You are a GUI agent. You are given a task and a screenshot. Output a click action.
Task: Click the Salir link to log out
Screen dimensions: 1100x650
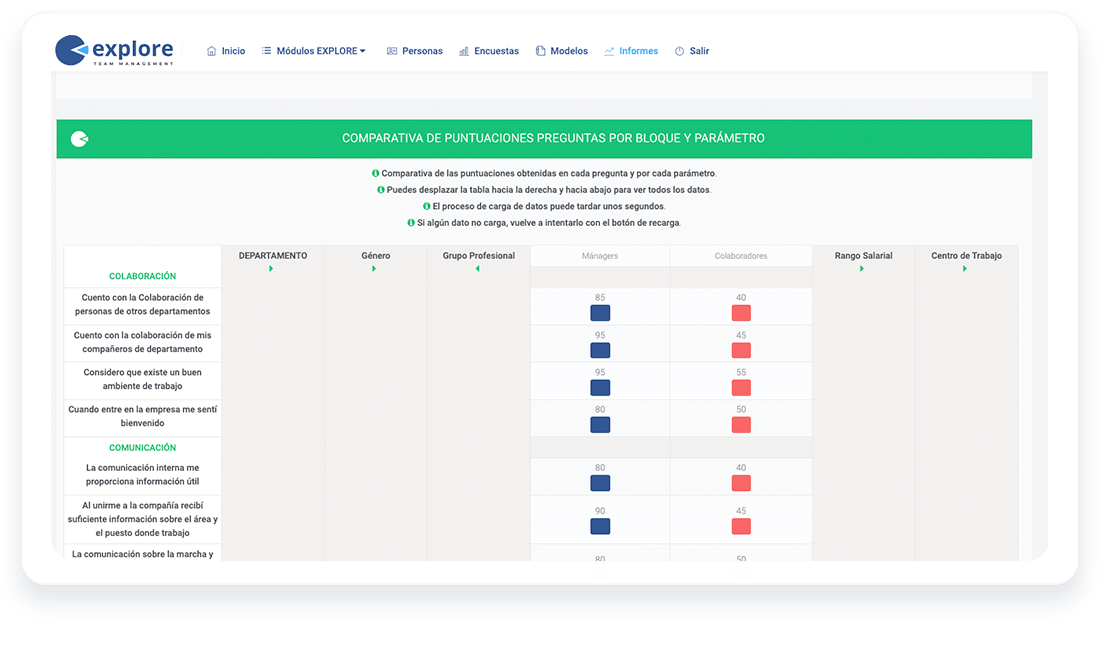699,51
